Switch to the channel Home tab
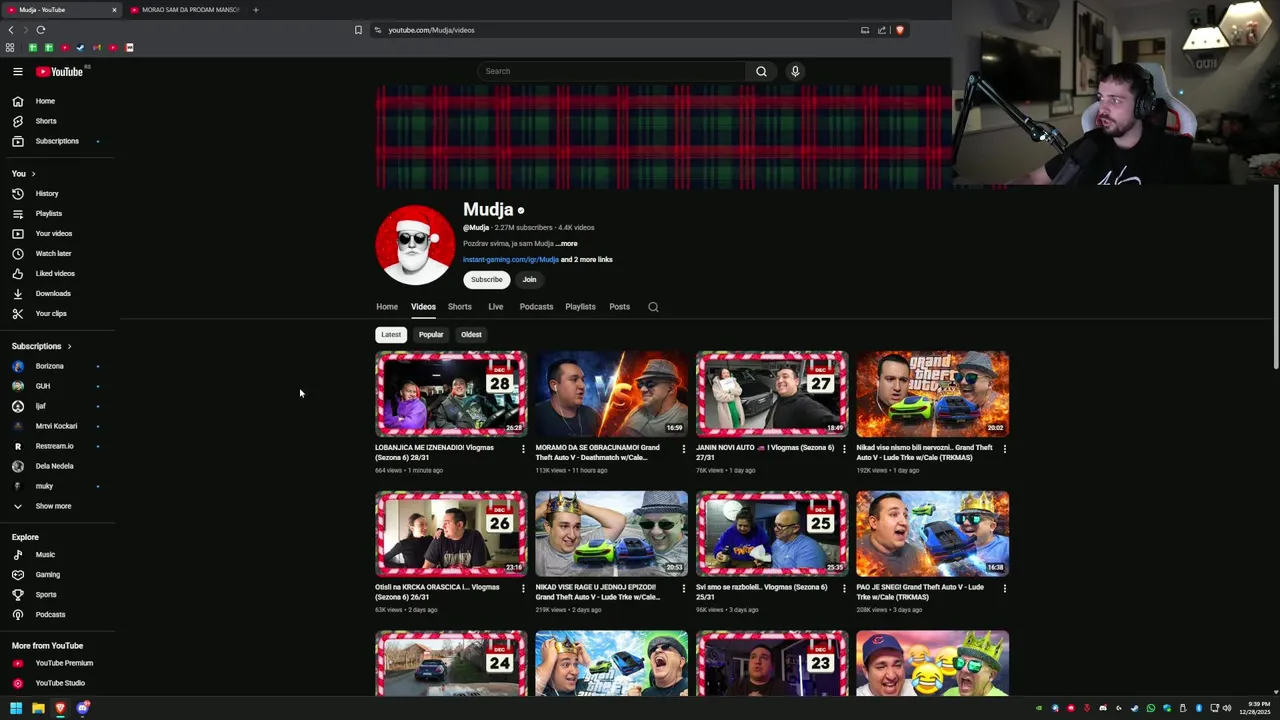Image resolution: width=1280 pixels, height=720 pixels. coord(387,307)
